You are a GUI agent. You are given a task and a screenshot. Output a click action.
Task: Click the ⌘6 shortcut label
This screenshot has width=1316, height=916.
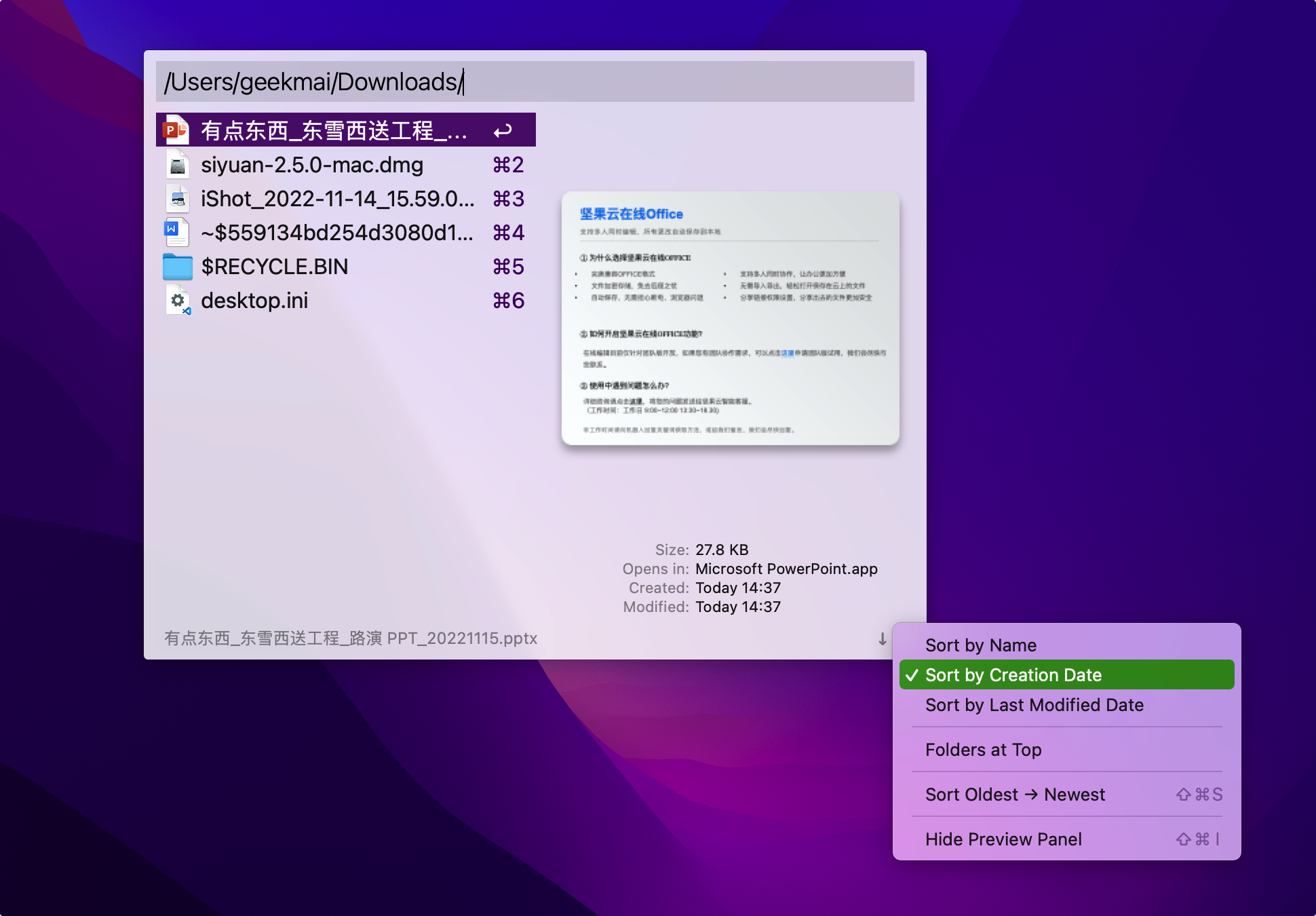tap(509, 301)
